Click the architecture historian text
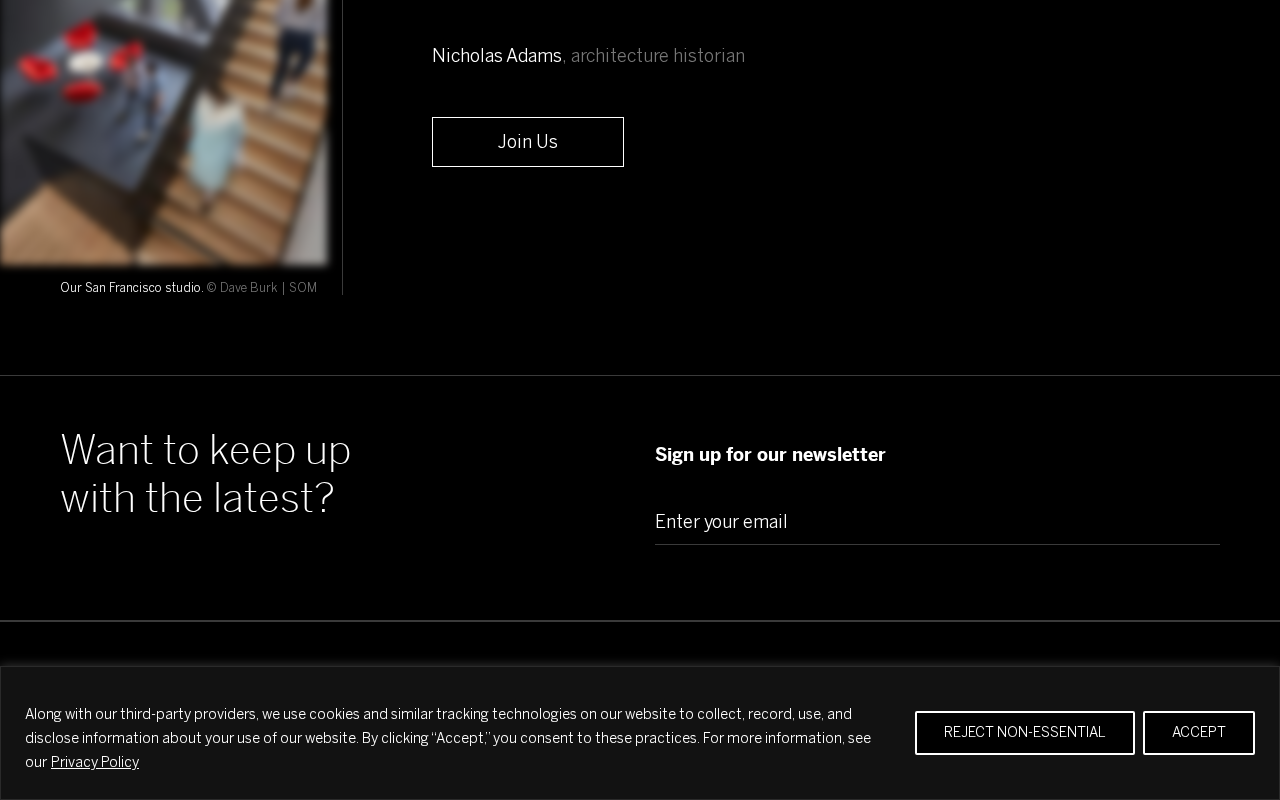The image size is (1280, 800). (658, 56)
